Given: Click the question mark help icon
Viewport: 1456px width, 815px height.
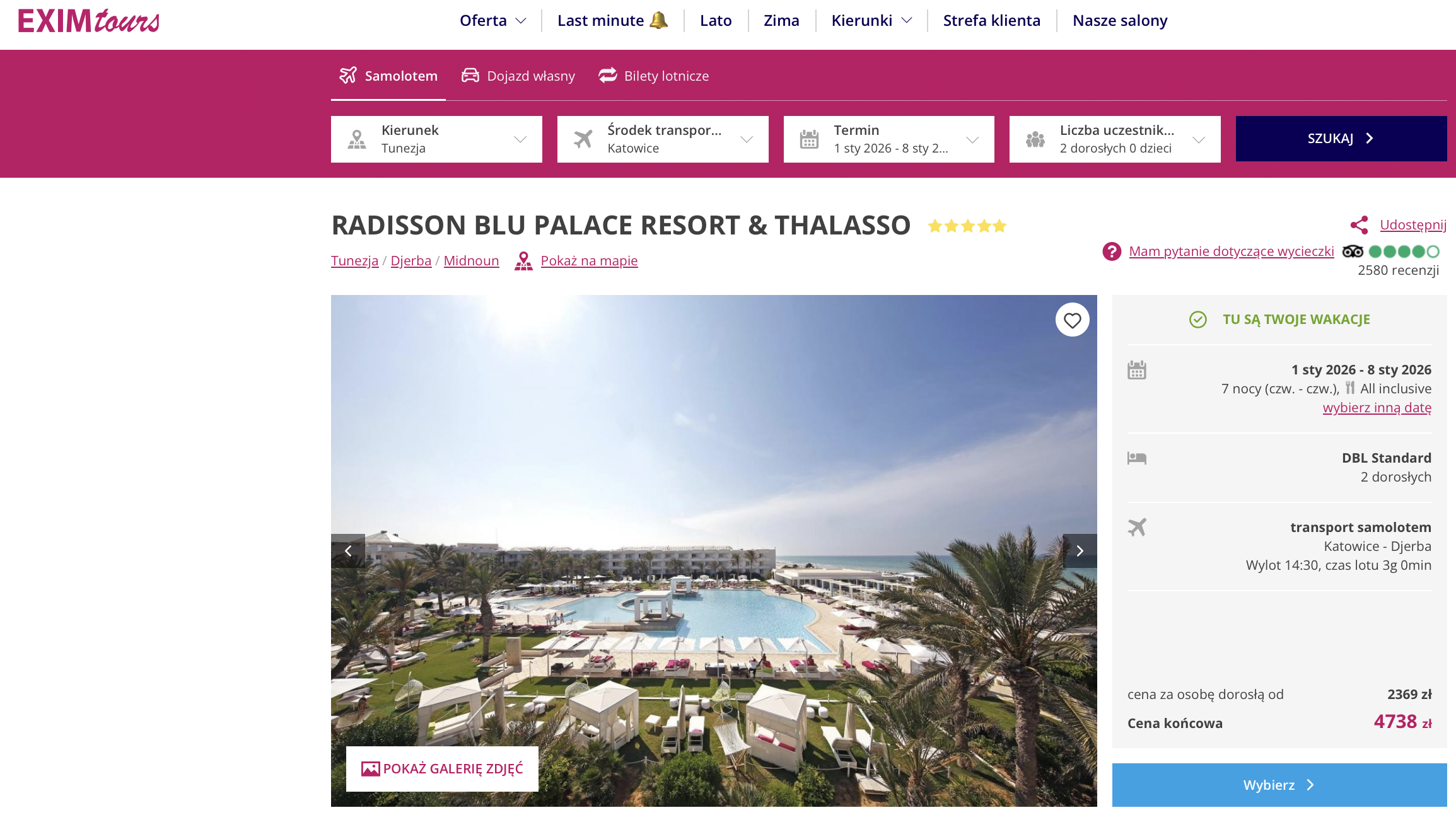Looking at the screenshot, I should (x=1112, y=251).
